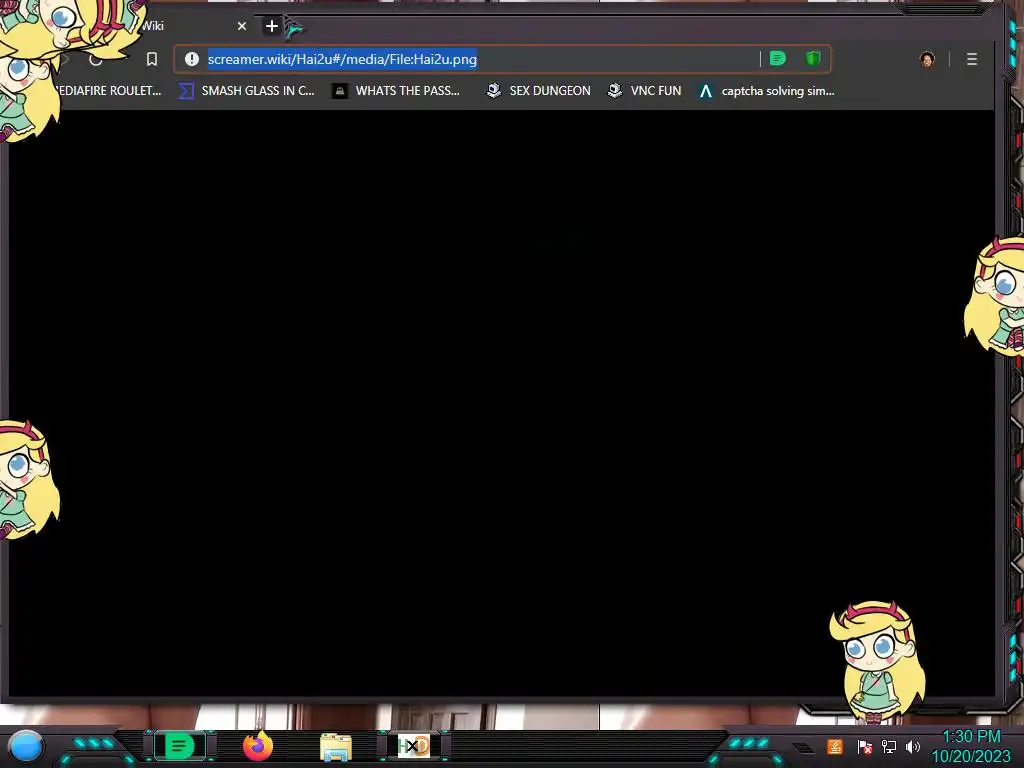Reload the current page
This screenshot has height=768, width=1024.
[x=96, y=59]
